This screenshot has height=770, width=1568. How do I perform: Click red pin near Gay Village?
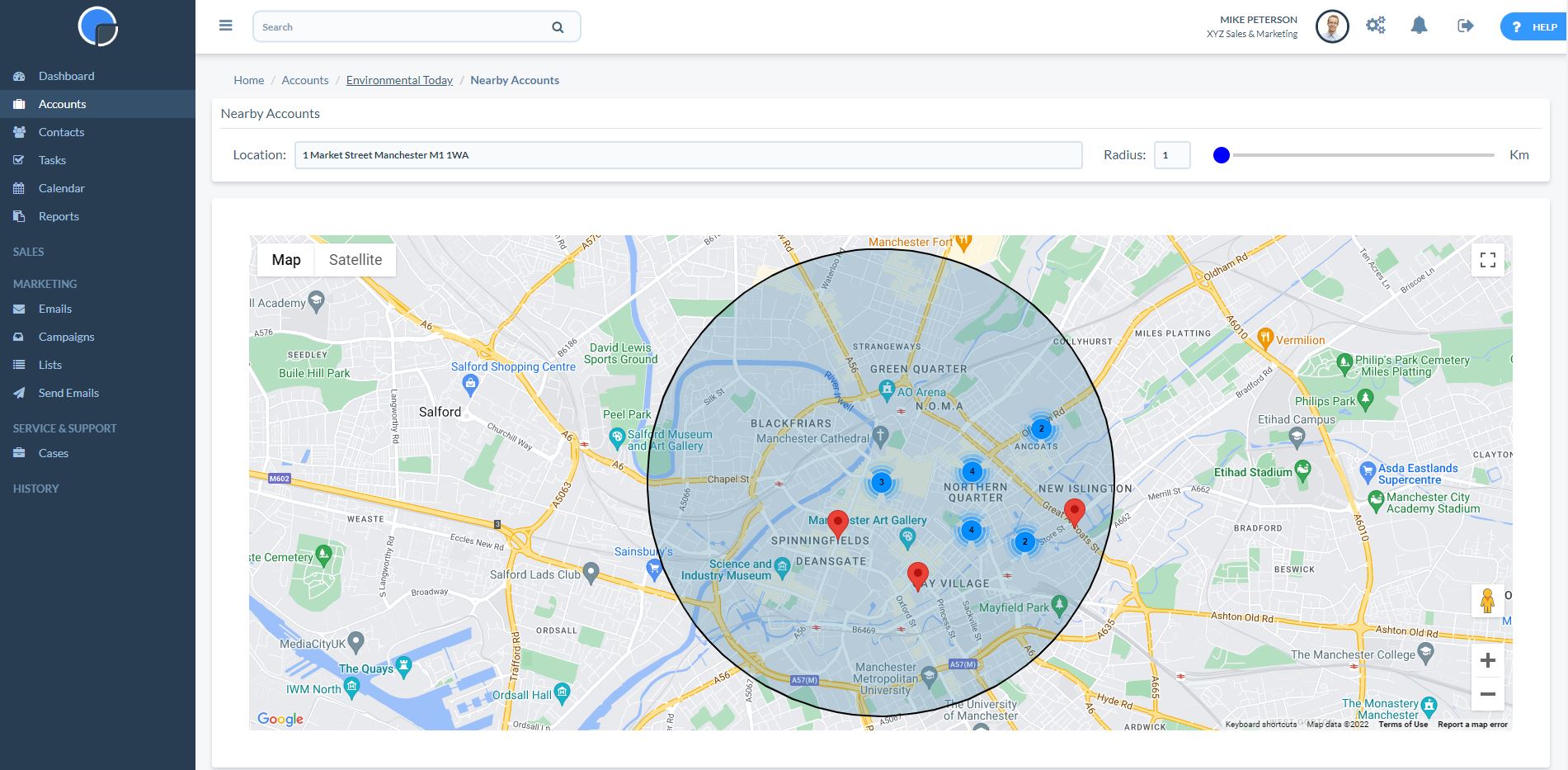917,576
